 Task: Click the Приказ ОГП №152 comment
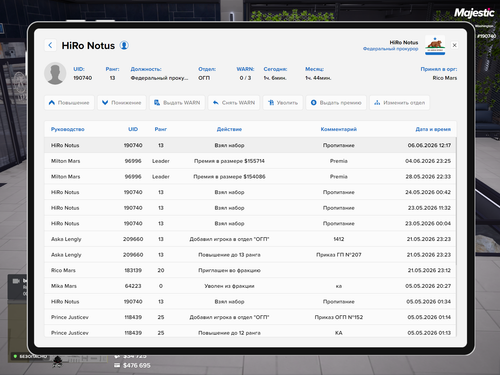click(339, 317)
